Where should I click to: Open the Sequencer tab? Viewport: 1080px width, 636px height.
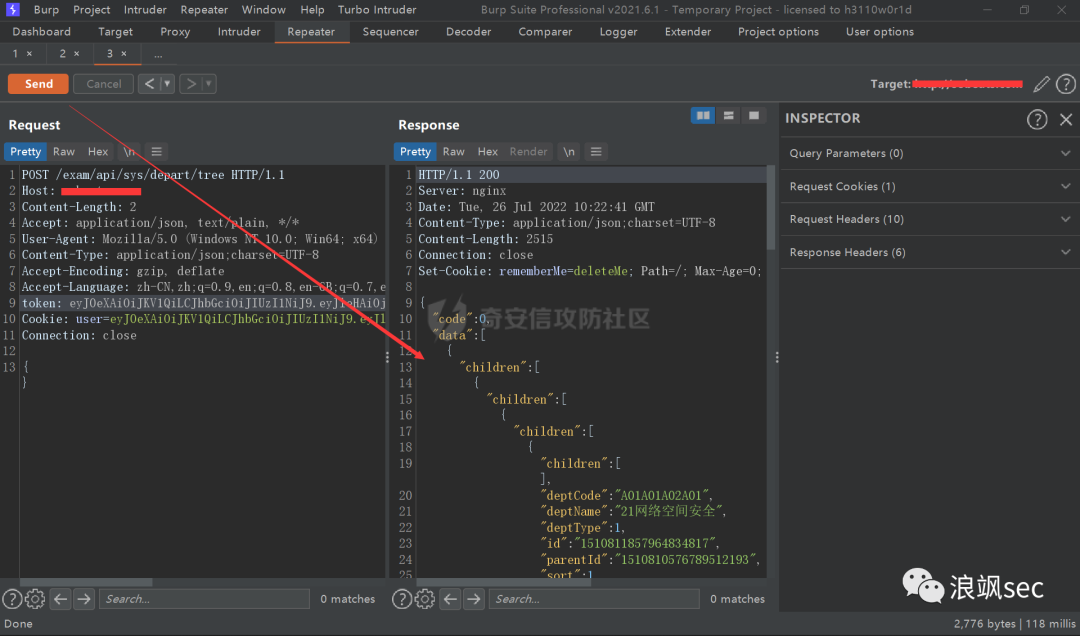point(391,32)
